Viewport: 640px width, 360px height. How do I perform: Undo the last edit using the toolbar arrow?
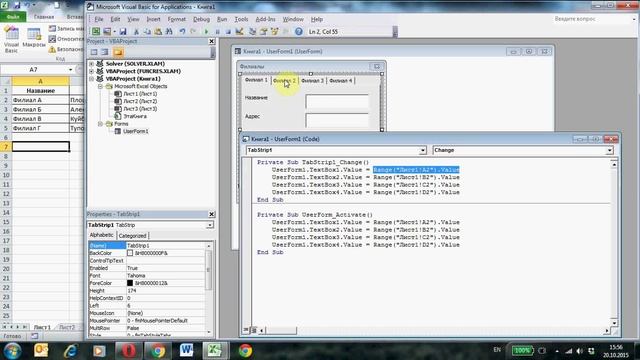pos(182,31)
